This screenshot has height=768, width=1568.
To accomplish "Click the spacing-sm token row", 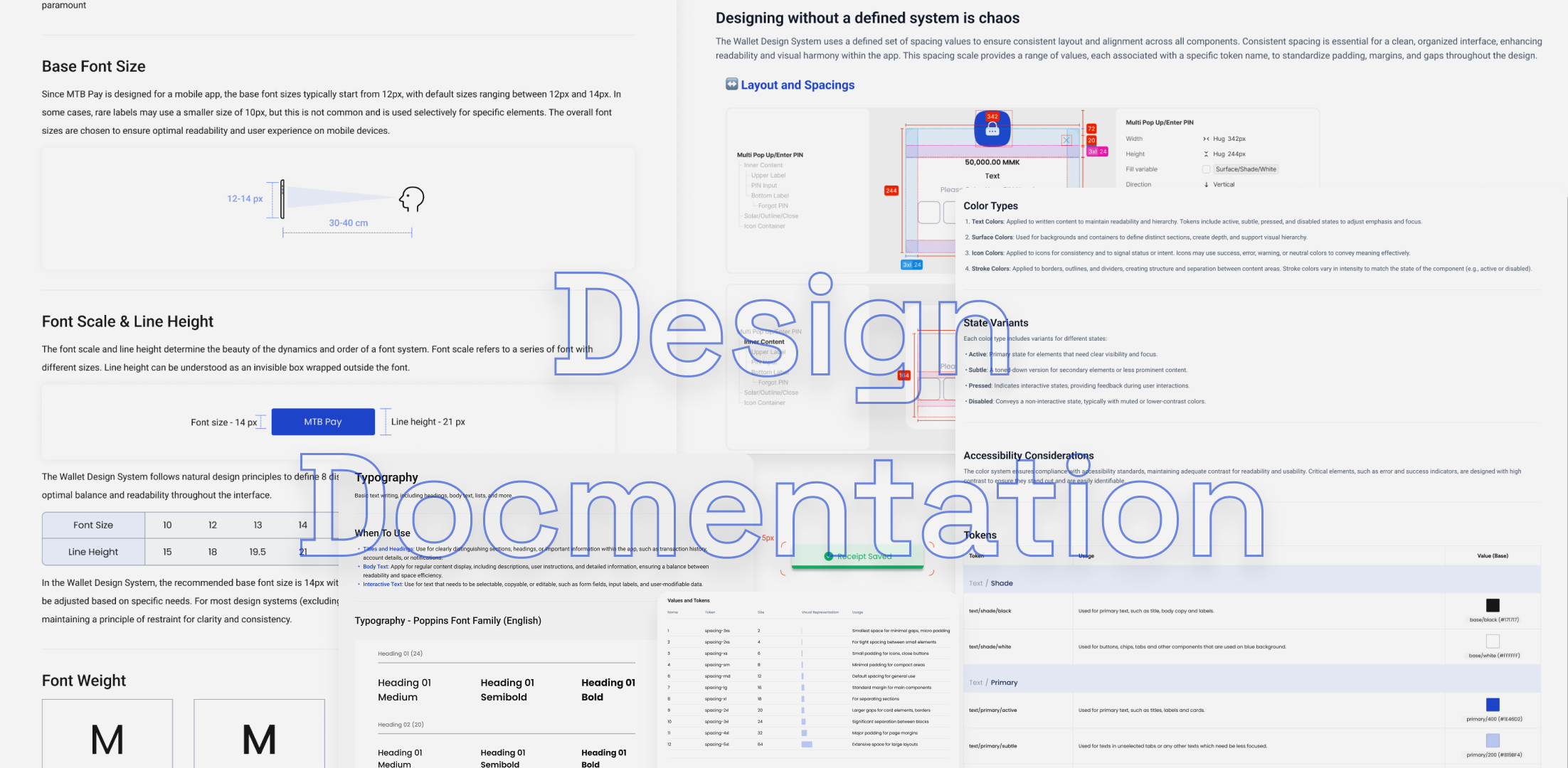I will 808,665.
